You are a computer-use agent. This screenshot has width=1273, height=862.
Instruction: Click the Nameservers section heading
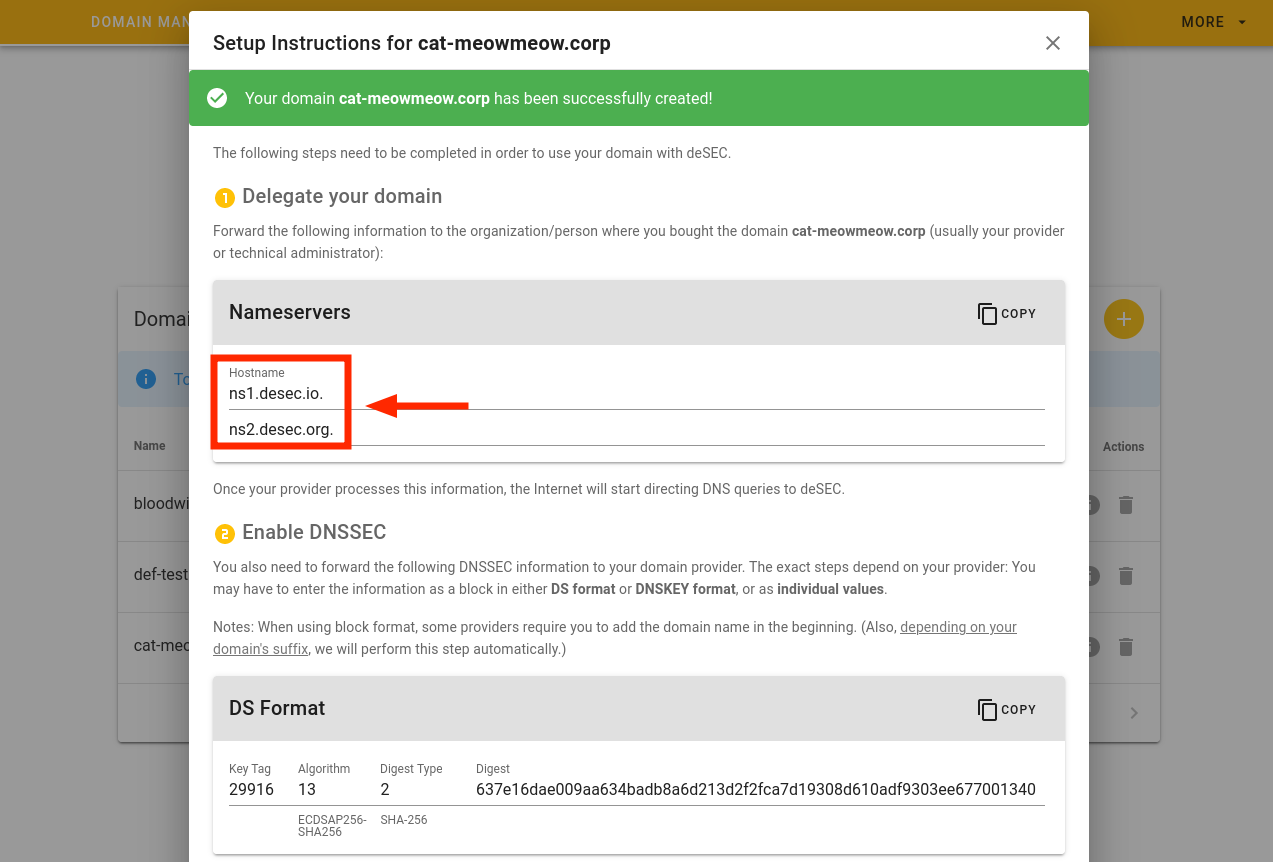pyautogui.click(x=290, y=312)
